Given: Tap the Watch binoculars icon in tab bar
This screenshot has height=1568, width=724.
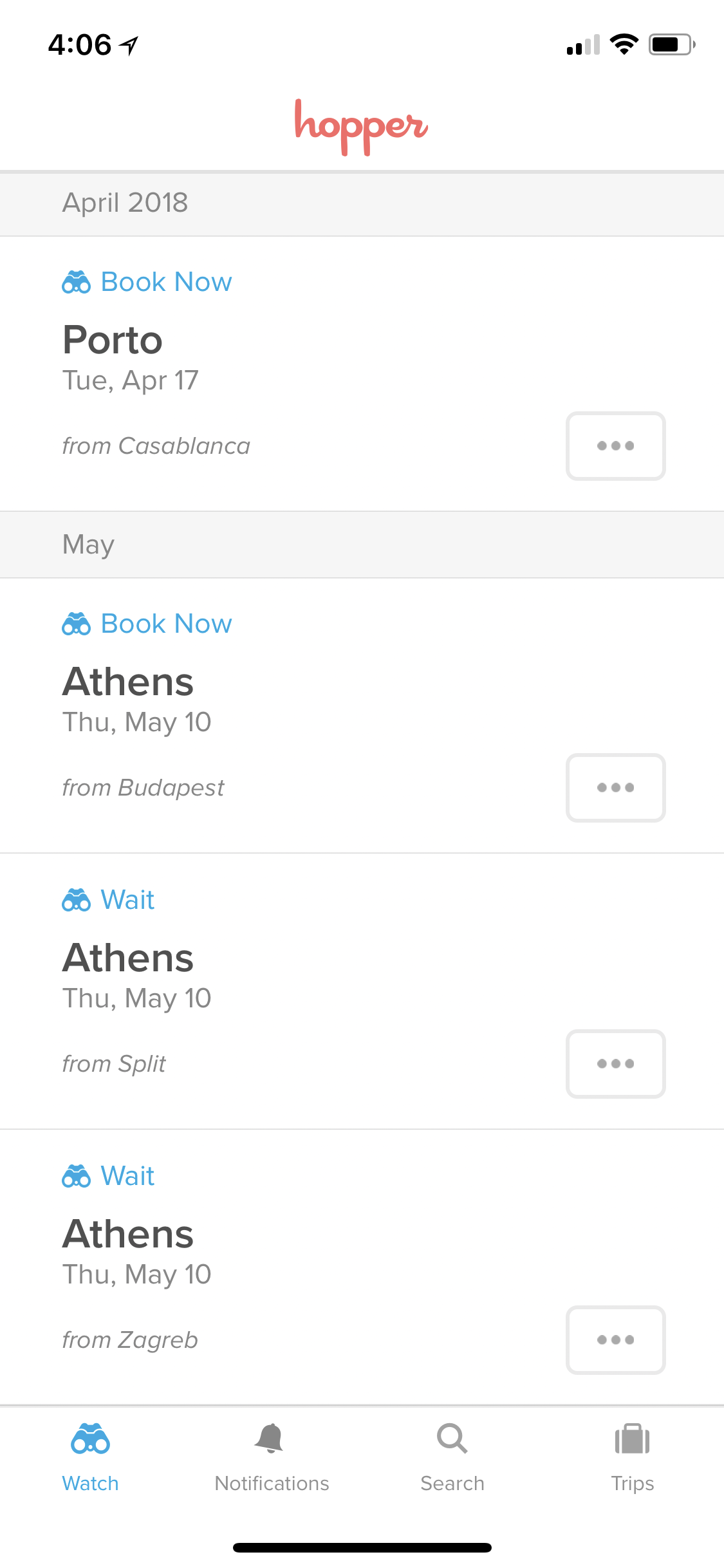Looking at the screenshot, I should (90, 1439).
